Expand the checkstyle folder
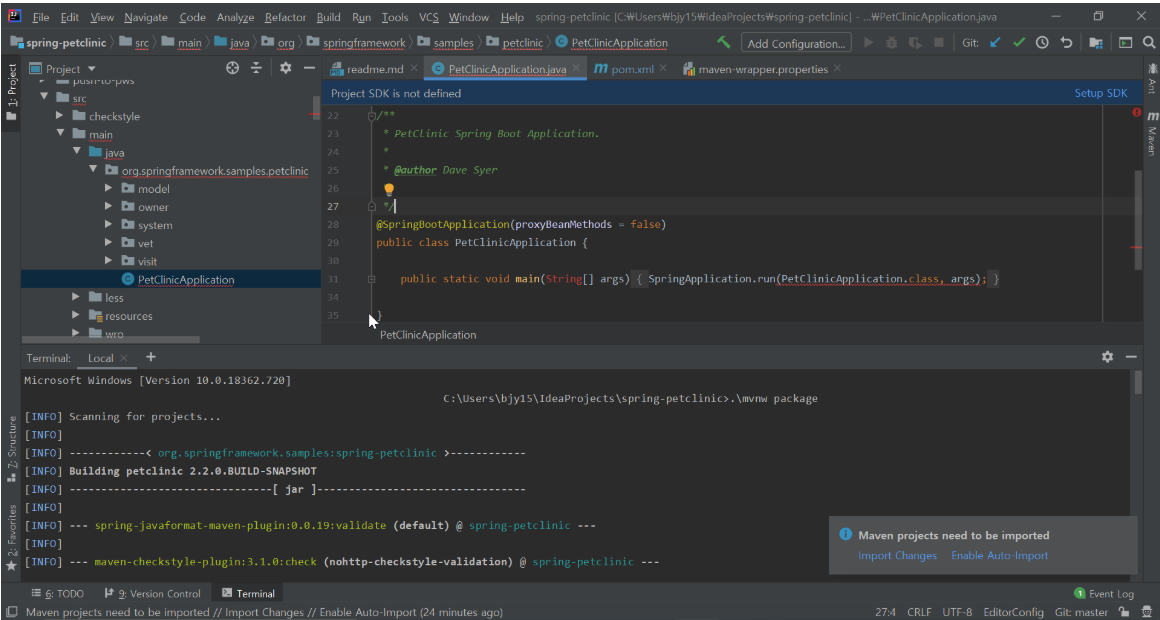1160x620 pixels. coord(60,116)
